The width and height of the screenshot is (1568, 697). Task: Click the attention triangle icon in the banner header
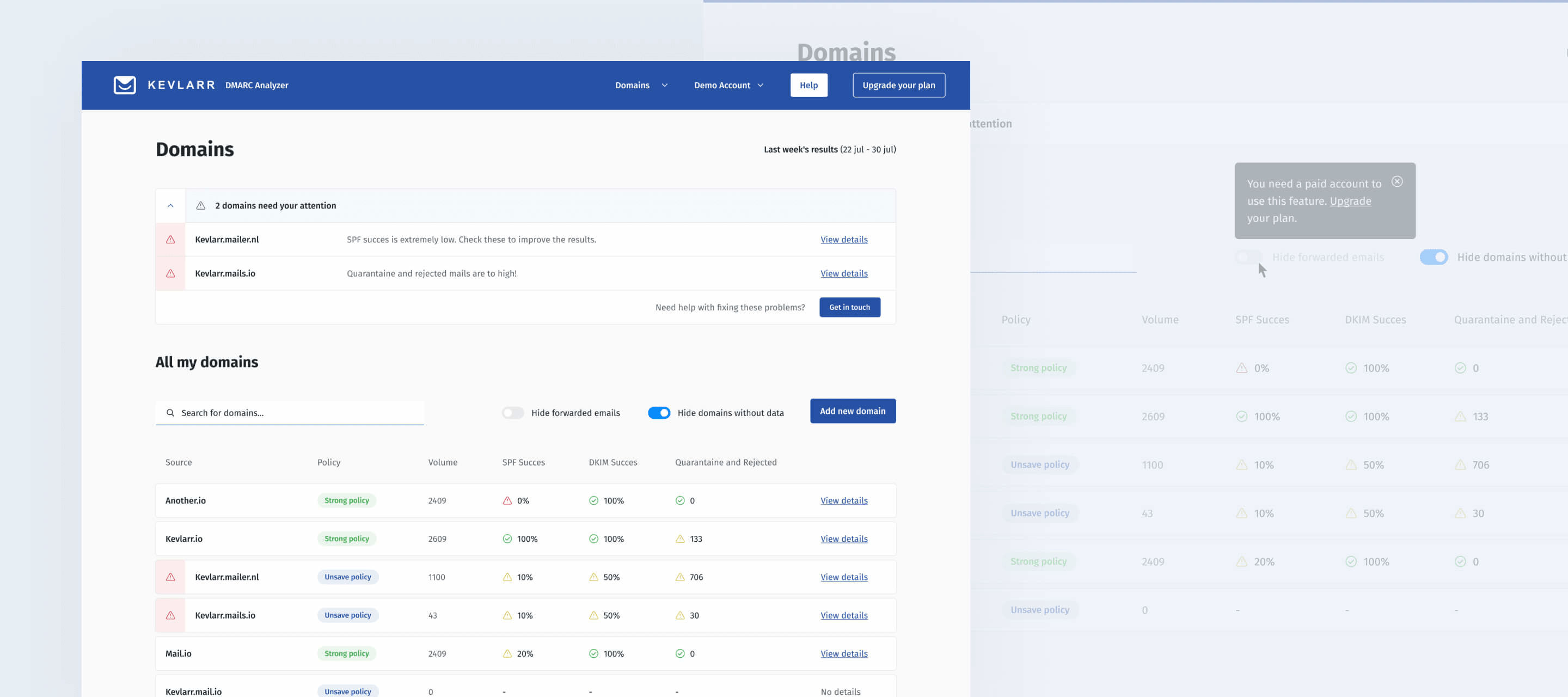(x=200, y=206)
